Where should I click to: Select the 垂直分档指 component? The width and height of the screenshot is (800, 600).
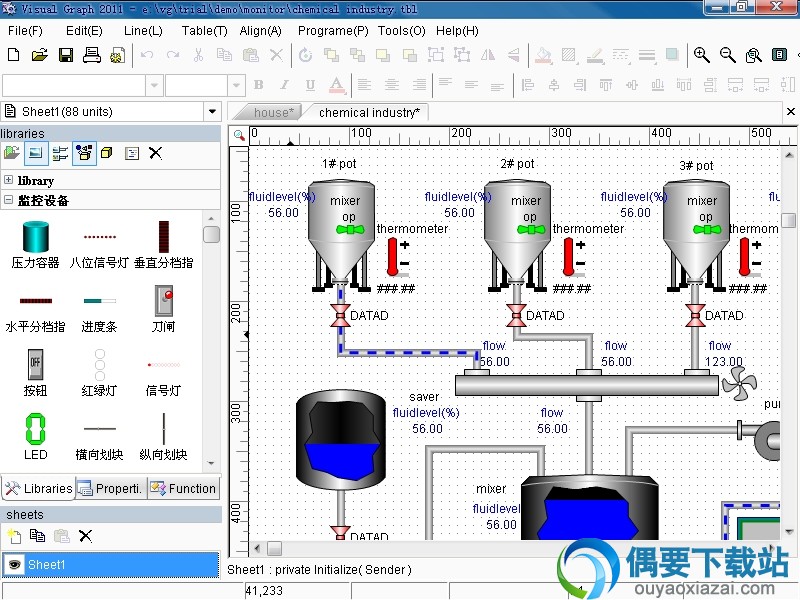(163, 245)
